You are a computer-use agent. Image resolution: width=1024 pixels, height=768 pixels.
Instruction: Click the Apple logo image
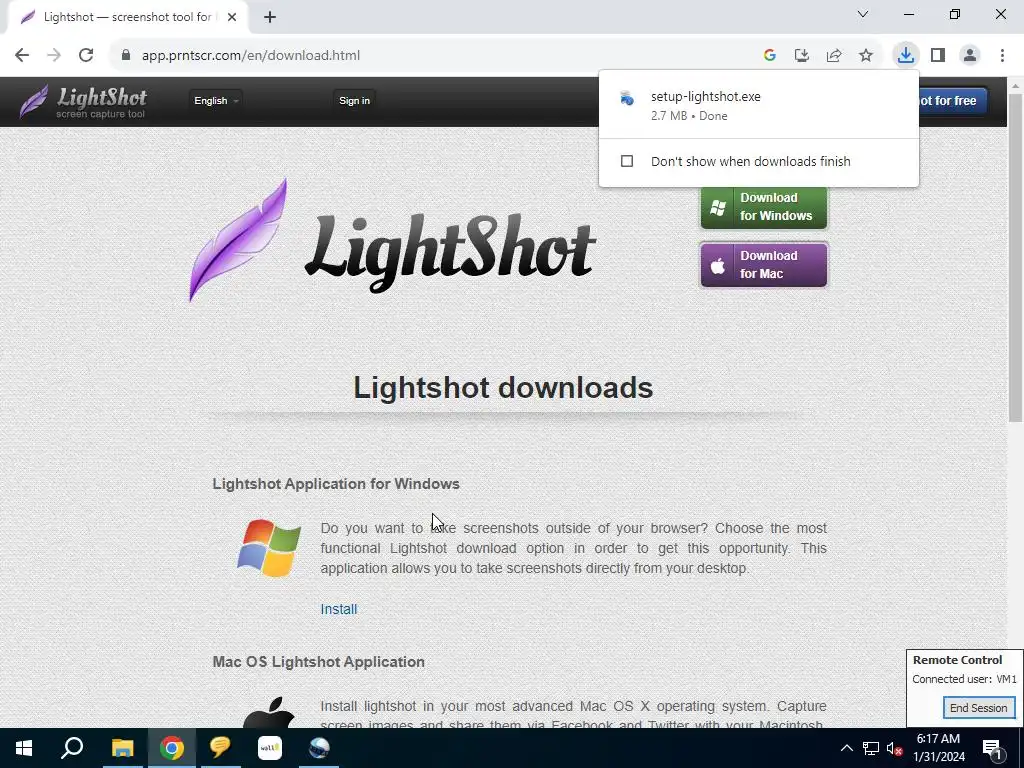coord(269,712)
